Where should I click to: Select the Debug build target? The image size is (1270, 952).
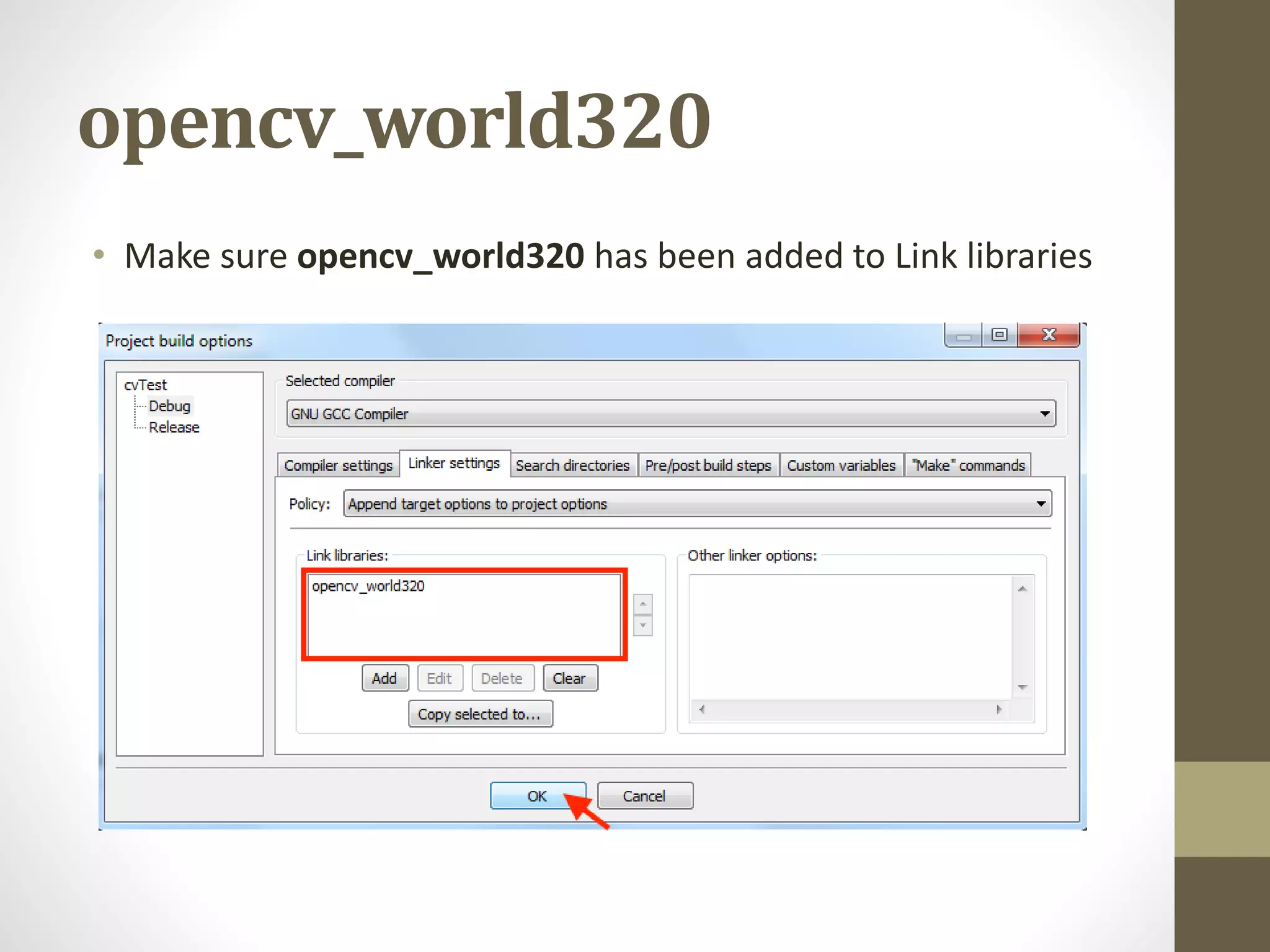point(169,406)
